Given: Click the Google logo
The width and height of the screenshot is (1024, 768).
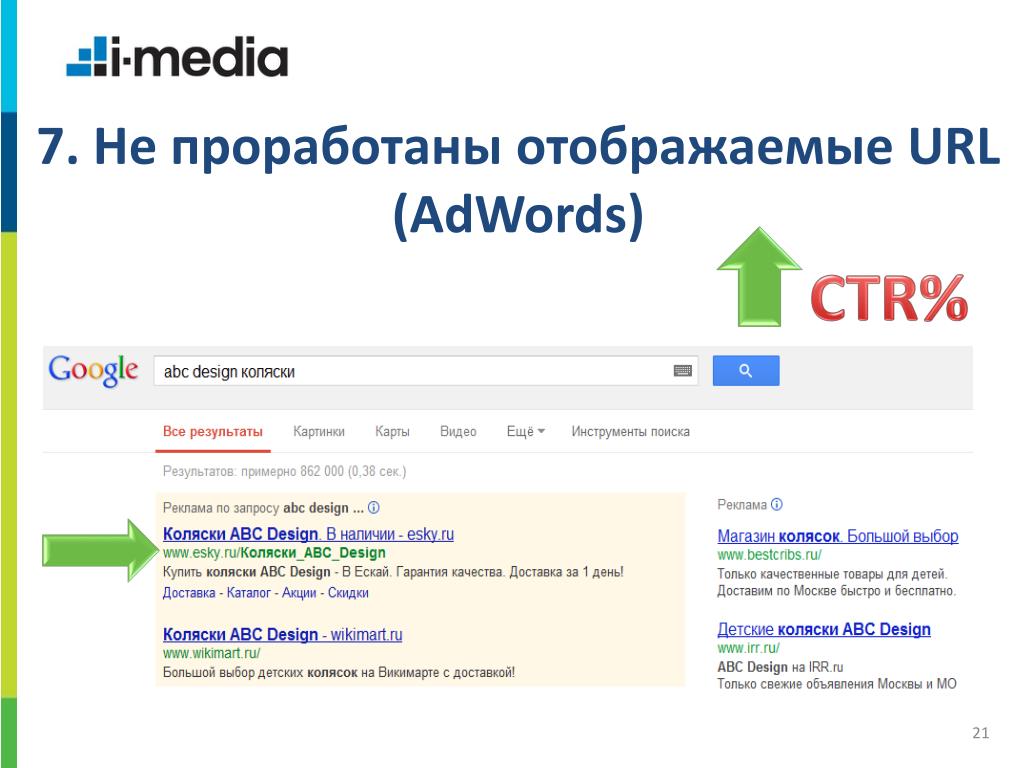Looking at the screenshot, I should pos(93,370).
